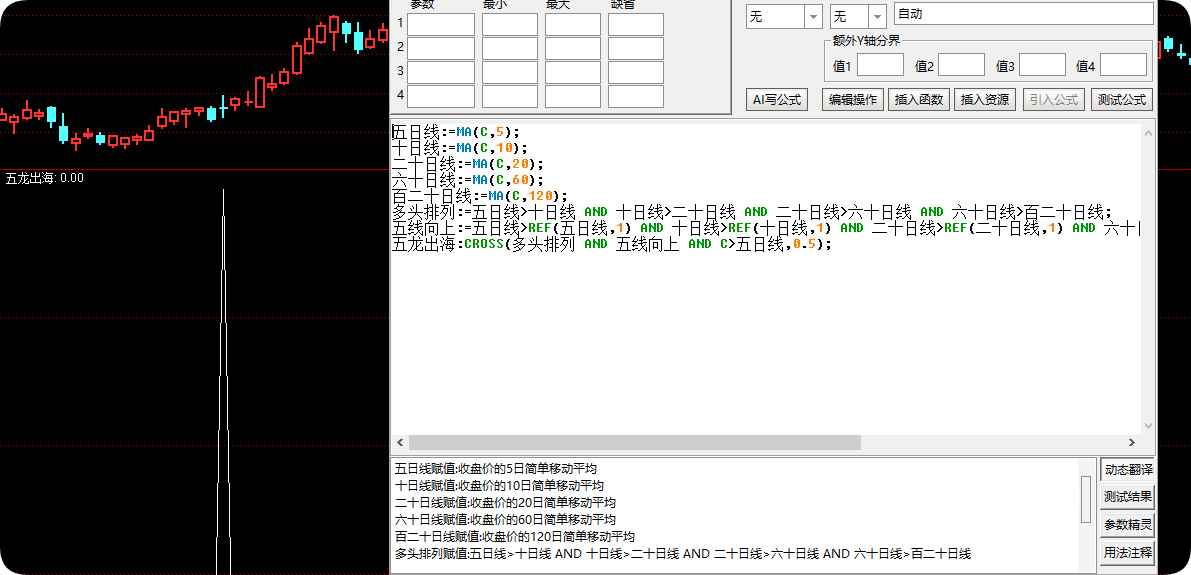Click code line 五日线:=MA(C,5);
This screenshot has width=1191, height=575.
click(456, 131)
